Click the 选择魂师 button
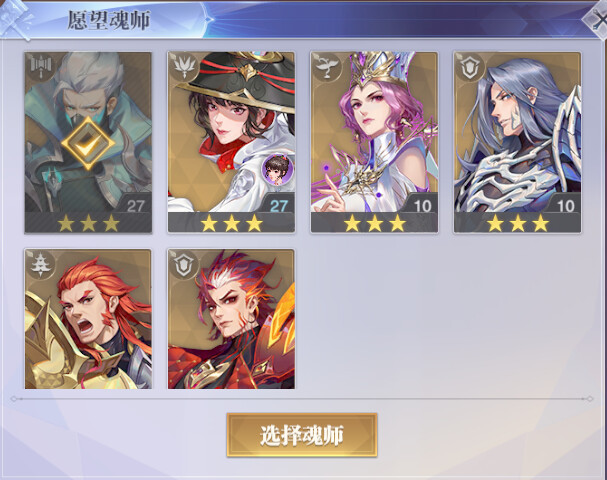This screenshot has height=480, width=607. [302, 435]
